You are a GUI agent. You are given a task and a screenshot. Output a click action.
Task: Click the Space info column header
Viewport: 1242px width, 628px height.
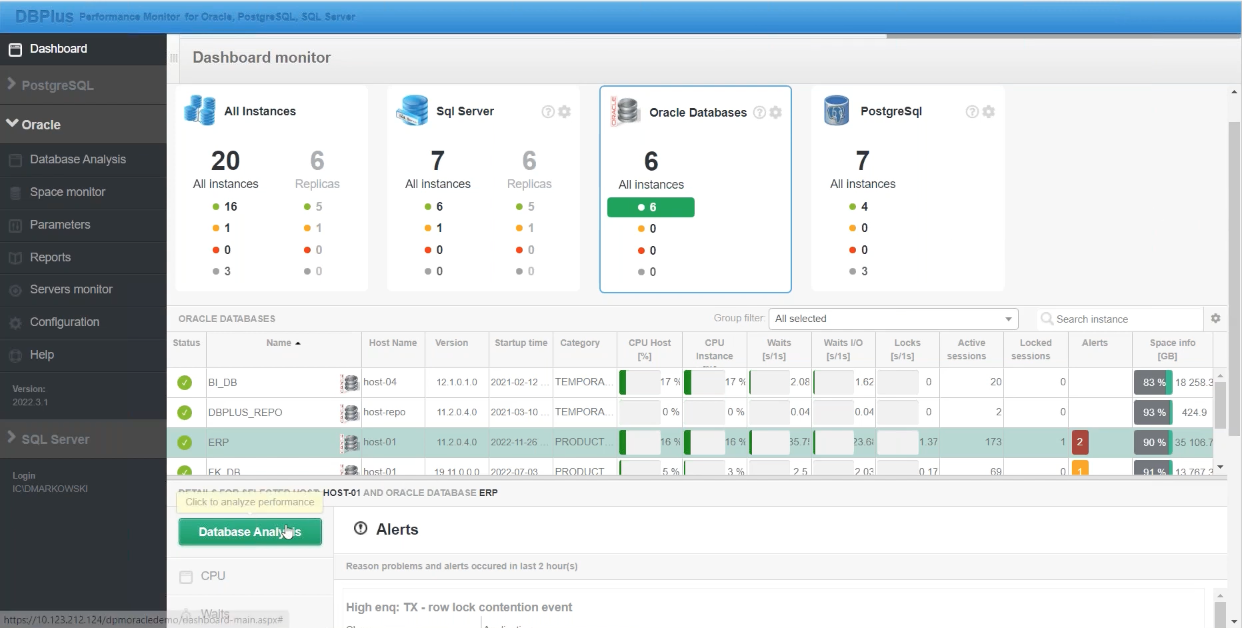[x=1173, y=349]
